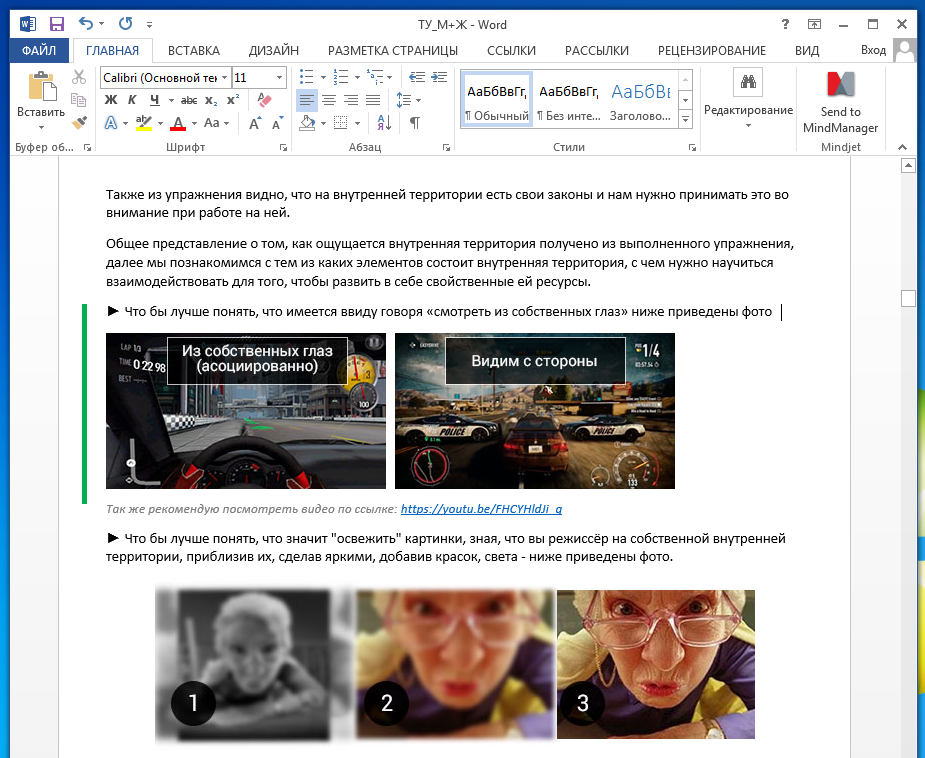
Task: Collapse the ribbon with the chevron arrow
Action: click(903, 147)
